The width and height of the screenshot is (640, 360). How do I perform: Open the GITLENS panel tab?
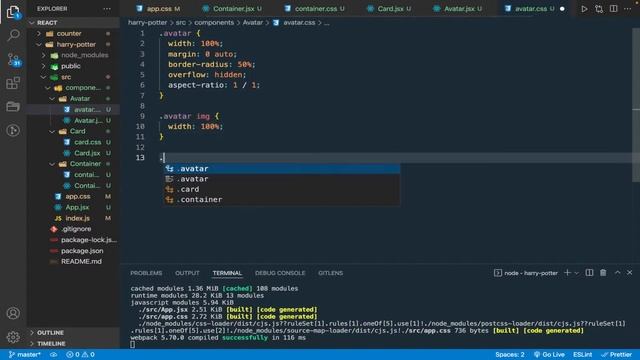point(331,273)
